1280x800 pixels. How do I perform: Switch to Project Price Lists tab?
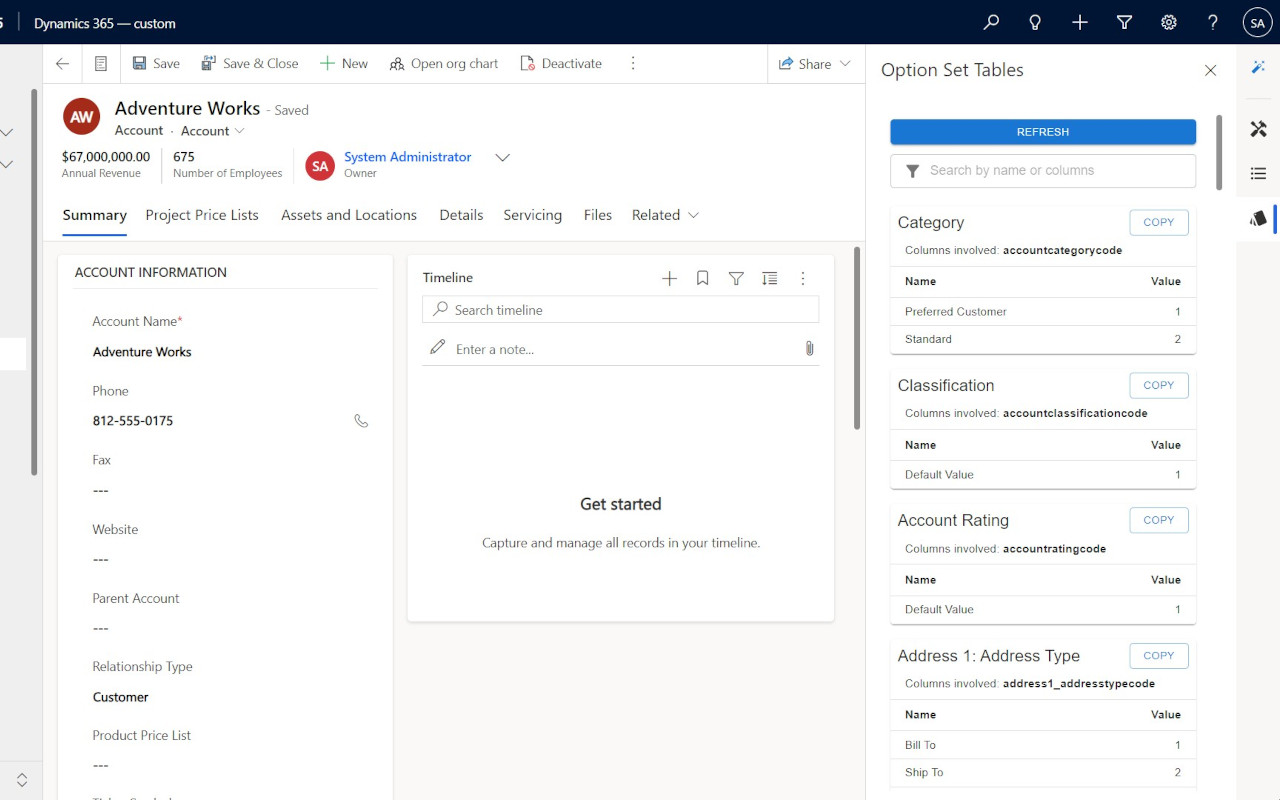[x=202, y=215]
